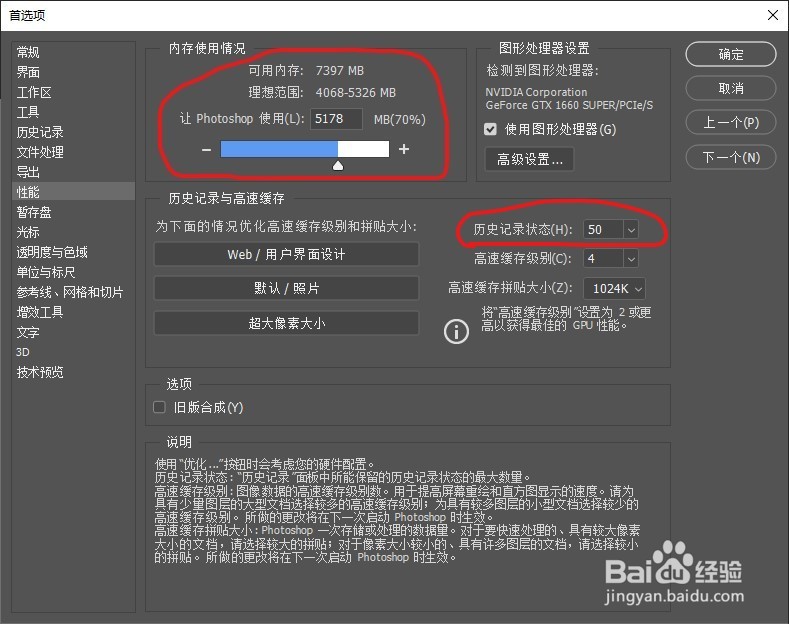This screenshot has height=624, width=789.
Task: Select 工具 category
Action: click(73, 112)
